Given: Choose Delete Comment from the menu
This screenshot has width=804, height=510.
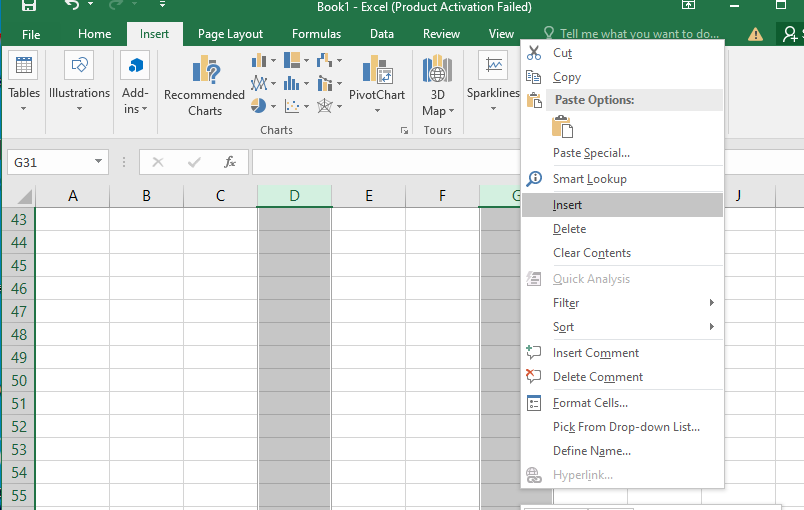Looking at the screenshot, I should (622, 377).
